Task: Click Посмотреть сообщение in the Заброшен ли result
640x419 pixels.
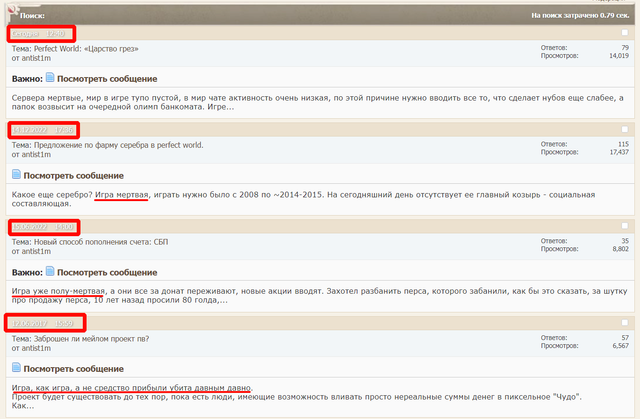Action: 74,368
